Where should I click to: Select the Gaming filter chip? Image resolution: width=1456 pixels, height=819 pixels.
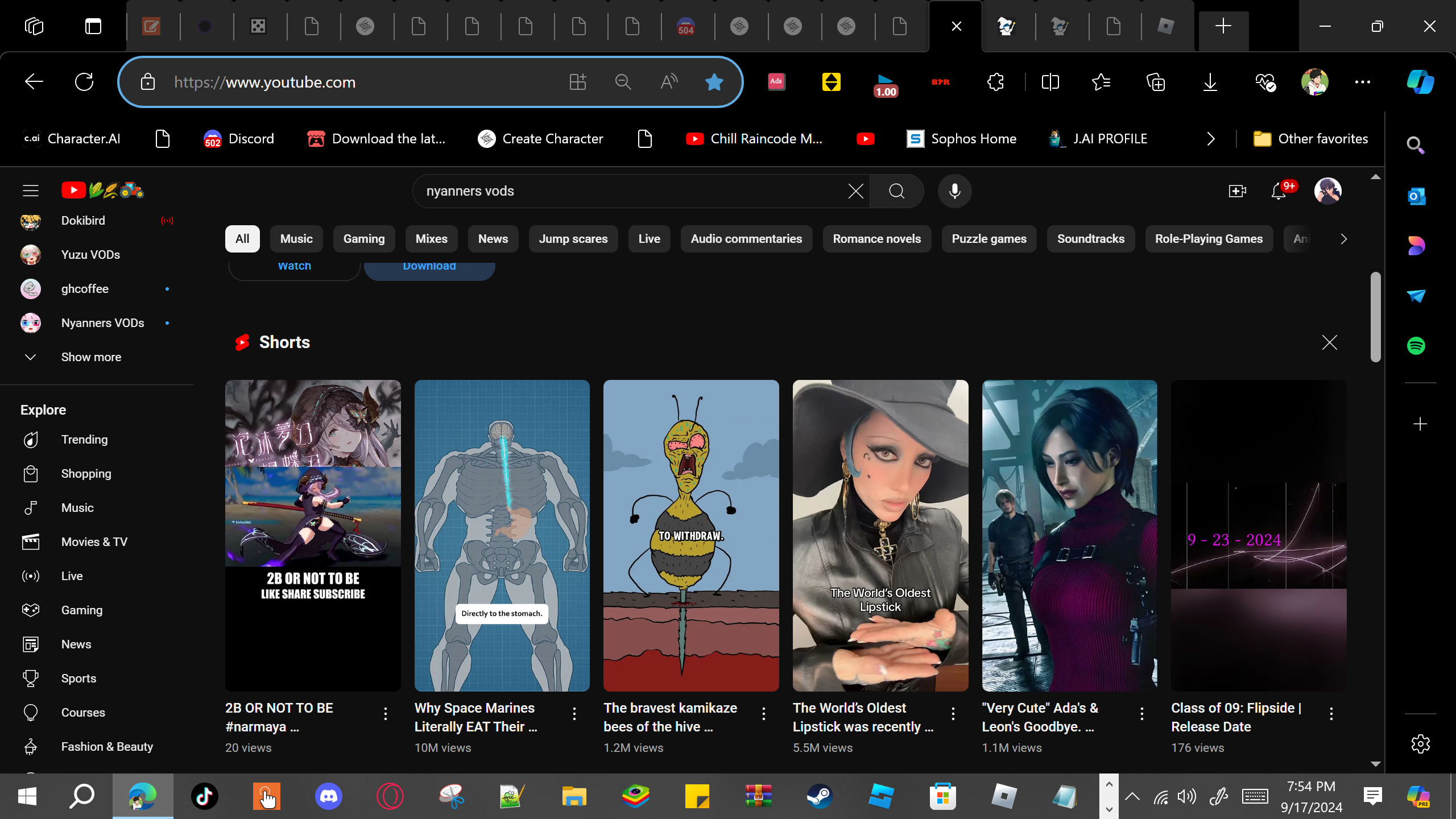[x=363, y=239]
